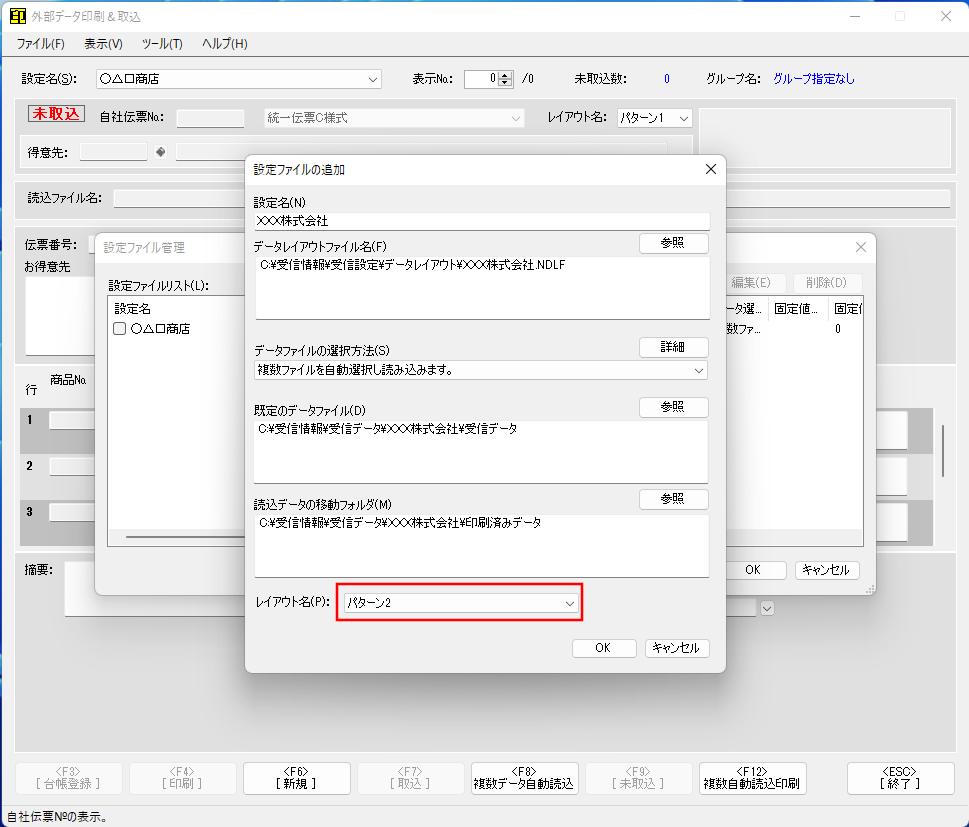The height and width of the screenshot is (827, 969).
Task: Open the ファイル(F) menu
Action: pyautogui.click(x=41, y=44)
